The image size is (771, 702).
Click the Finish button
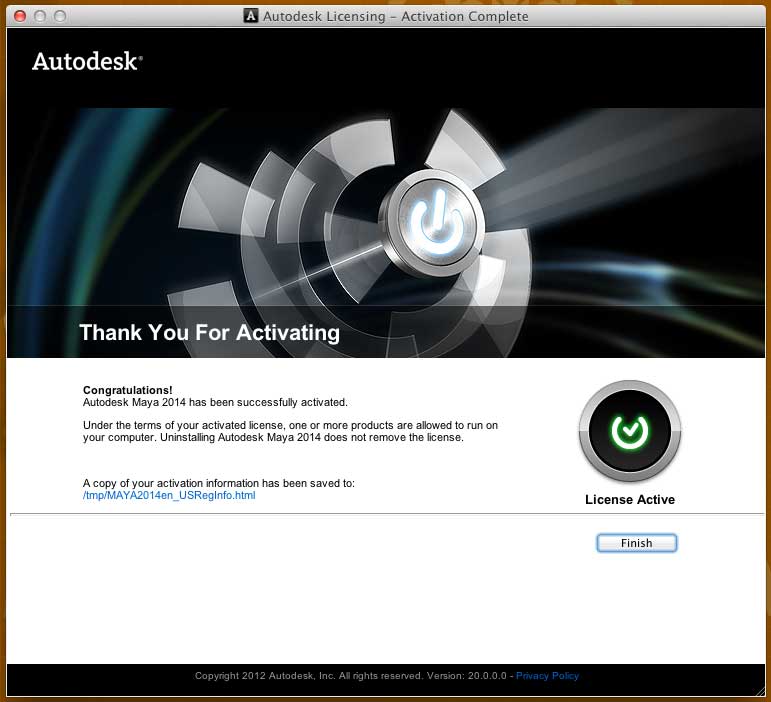coord(636,543)
